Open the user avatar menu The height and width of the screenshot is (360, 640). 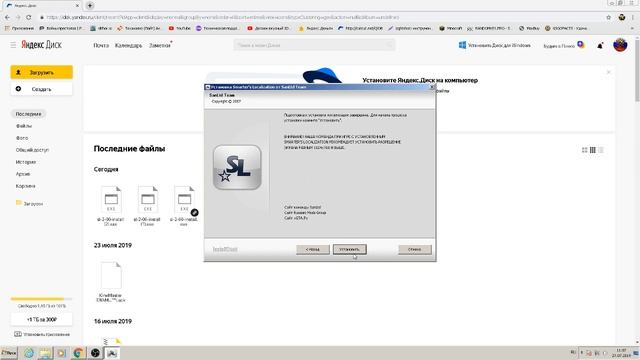620,45
